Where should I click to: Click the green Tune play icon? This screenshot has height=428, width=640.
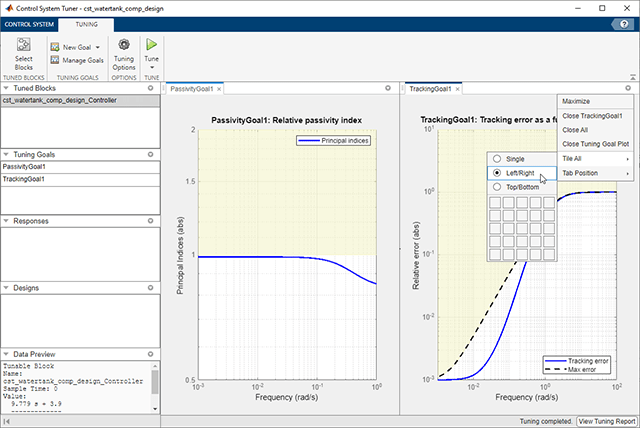pyautogui.click(x=151, y=45)
